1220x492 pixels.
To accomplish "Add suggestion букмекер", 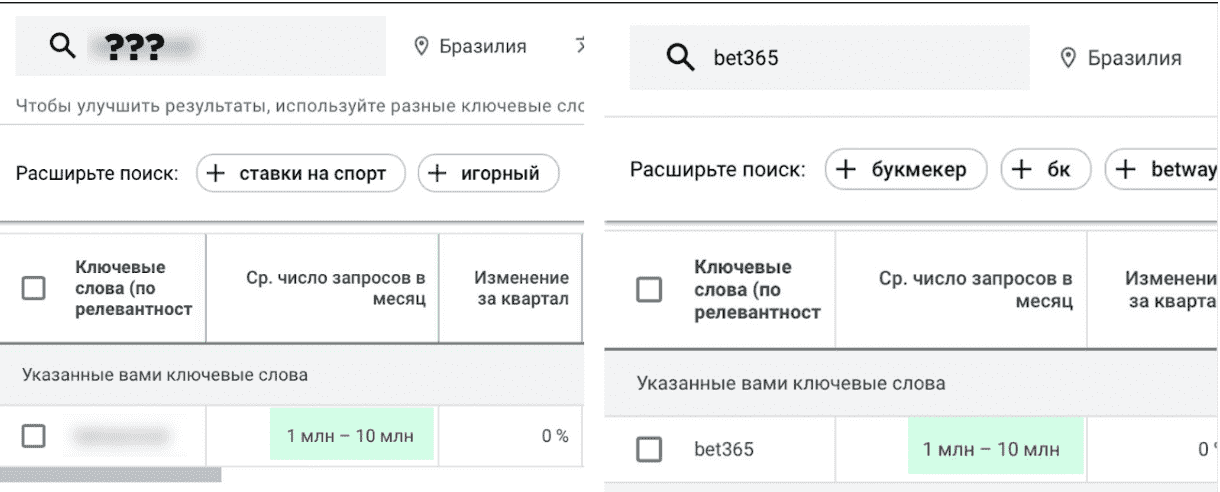I will 907,169.
